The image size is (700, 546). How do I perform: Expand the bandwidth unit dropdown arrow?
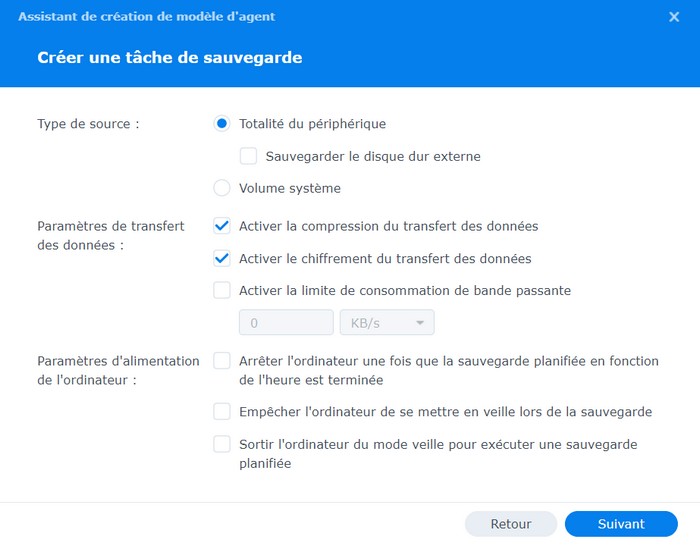pos(421,323)
